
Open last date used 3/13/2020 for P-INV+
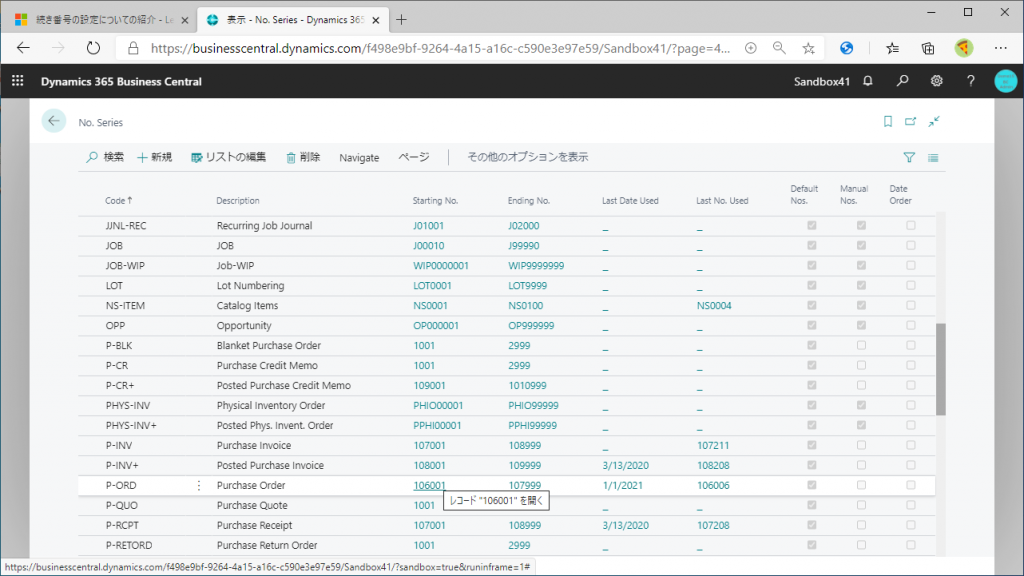(626, 466)
